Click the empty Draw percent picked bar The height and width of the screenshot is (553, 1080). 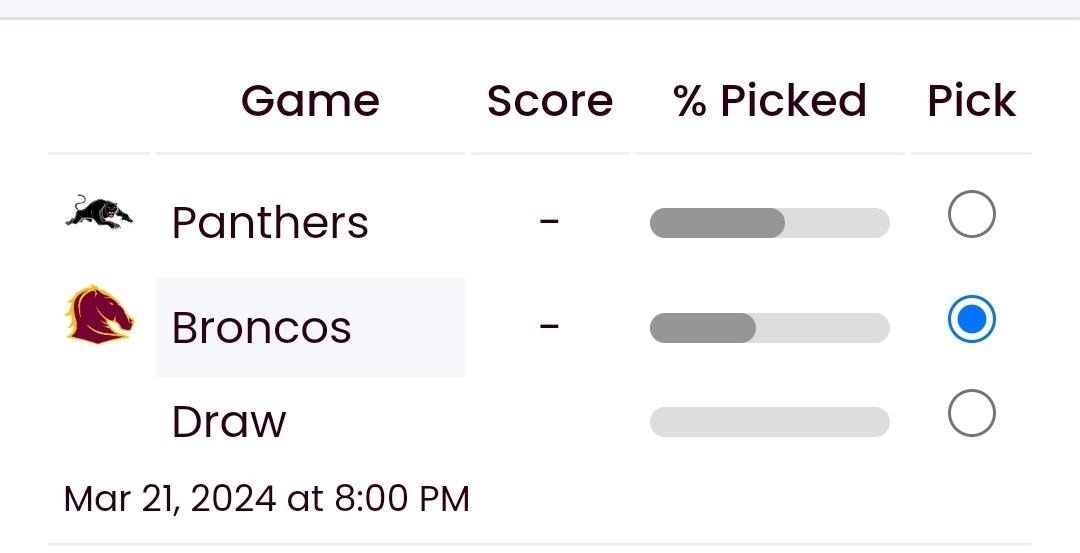tap(769, 421)
